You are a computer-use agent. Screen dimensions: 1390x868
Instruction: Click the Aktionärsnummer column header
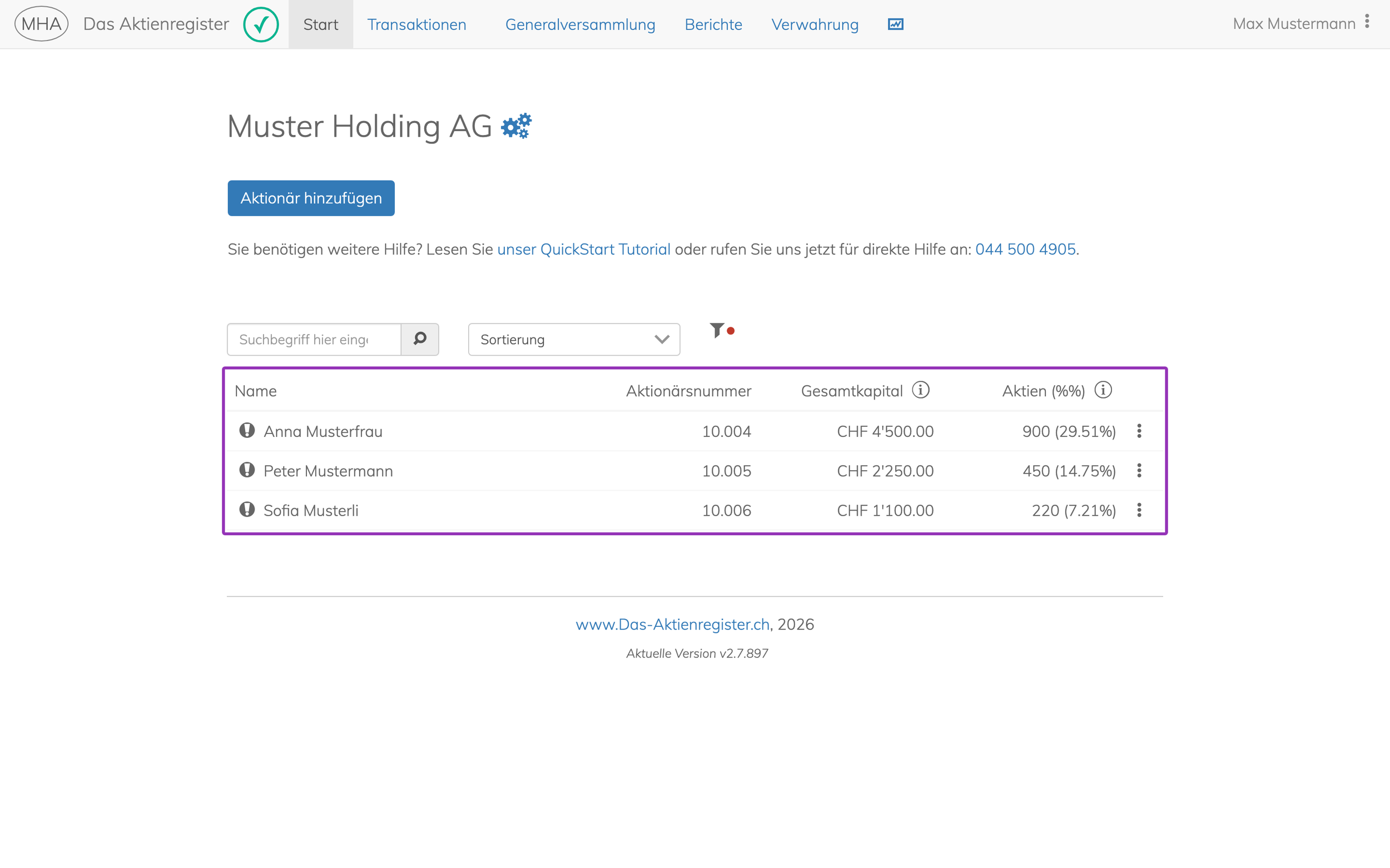coord(688,391)
